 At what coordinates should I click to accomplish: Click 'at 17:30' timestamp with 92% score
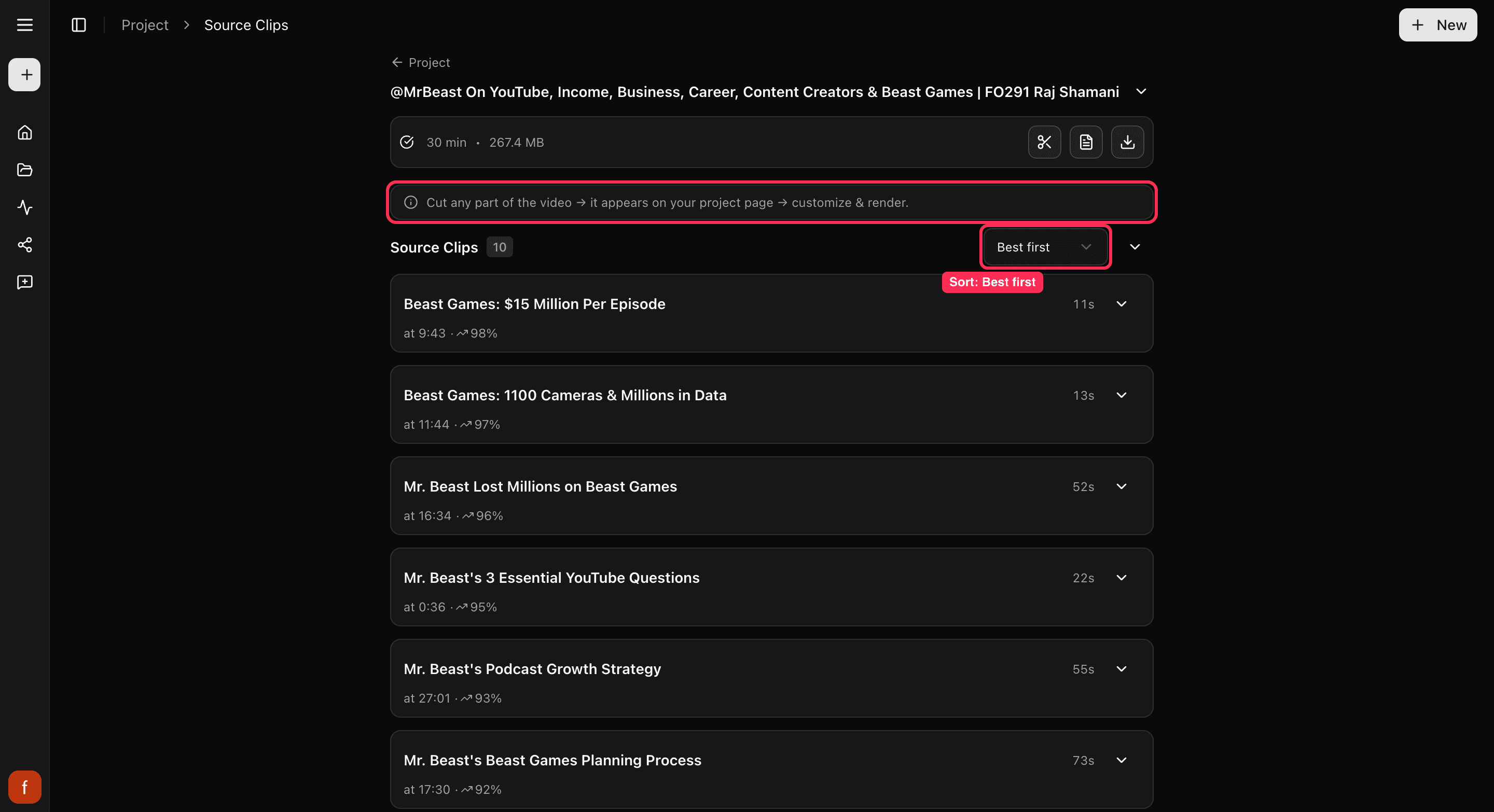(x=452, y=790)
